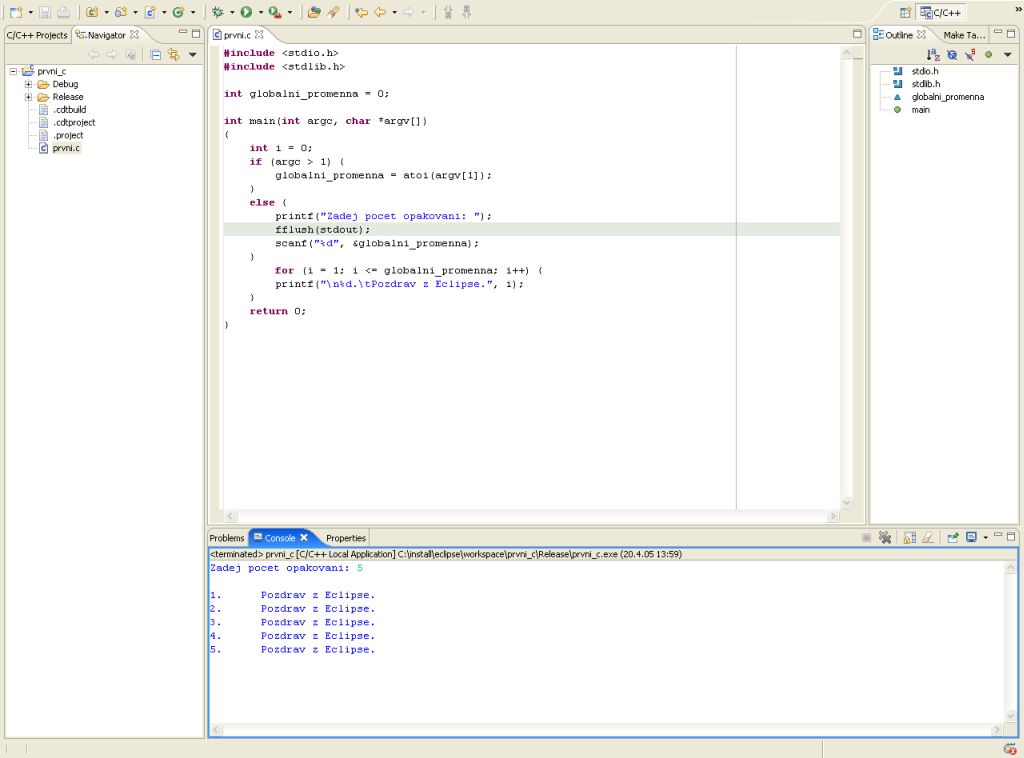The image size is (1024, 758).
Task: Click the editor's horizontal scrollbar
Action: point(530,517)
